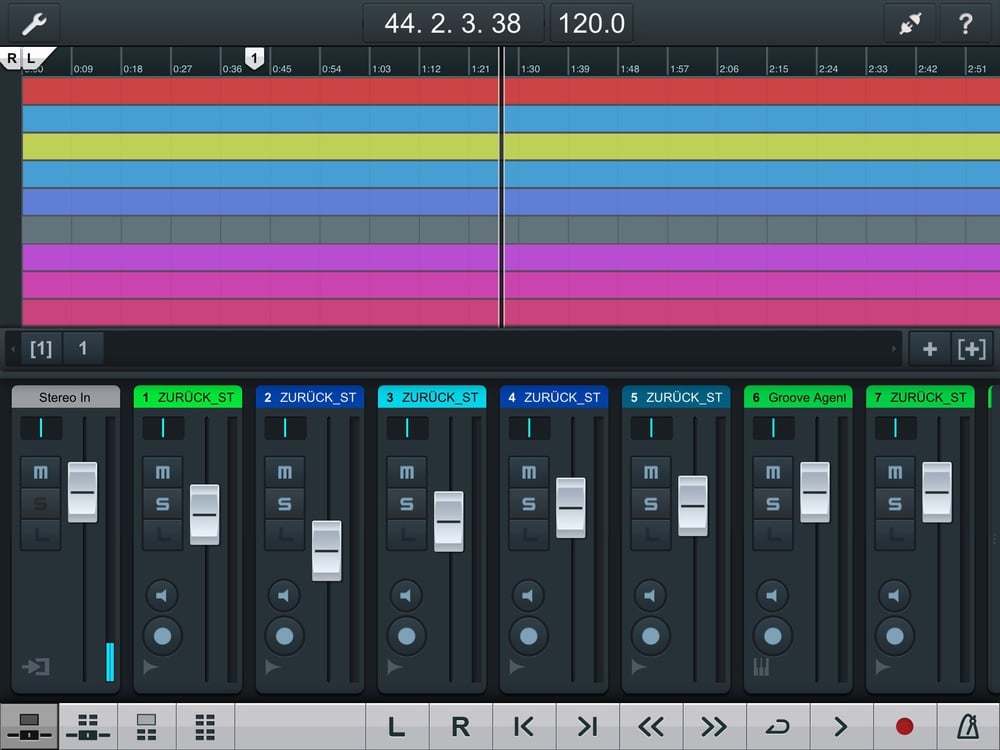Click the tempo field 120.0

coord(591,24)
